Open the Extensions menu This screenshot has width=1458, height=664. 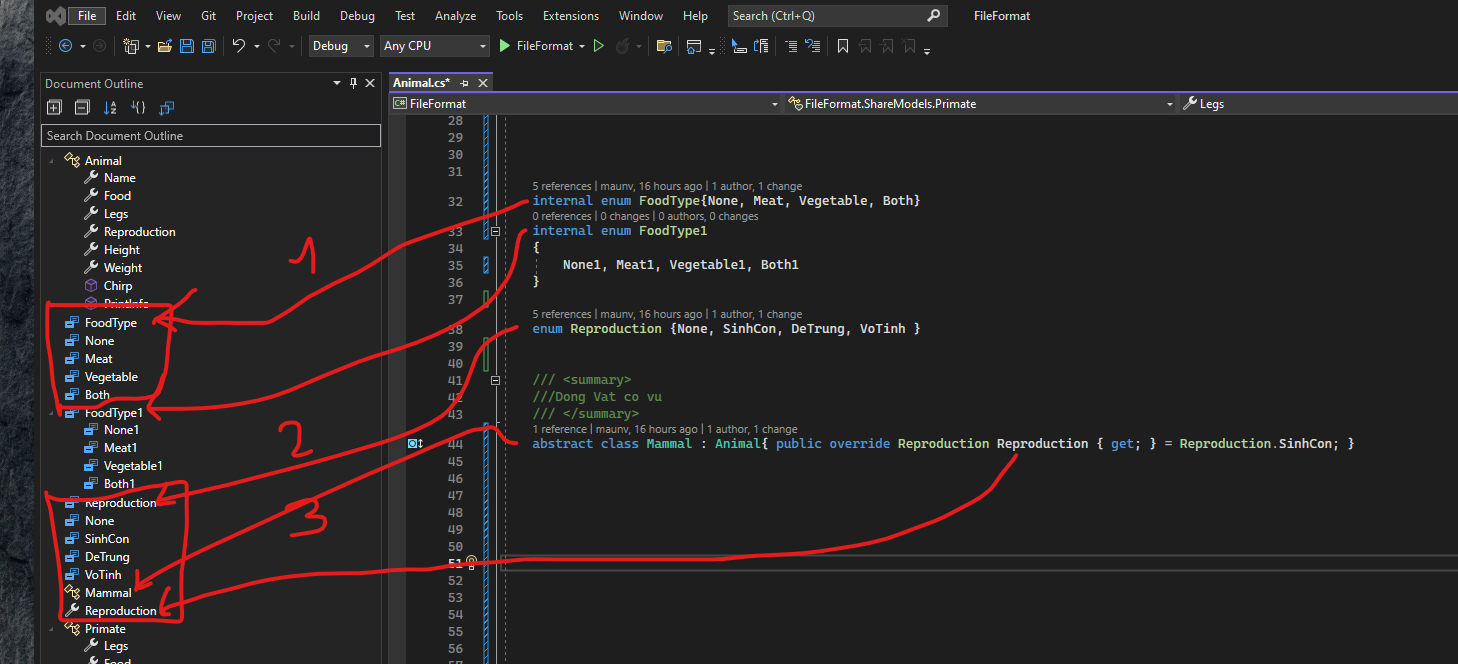tap(570, 16)
